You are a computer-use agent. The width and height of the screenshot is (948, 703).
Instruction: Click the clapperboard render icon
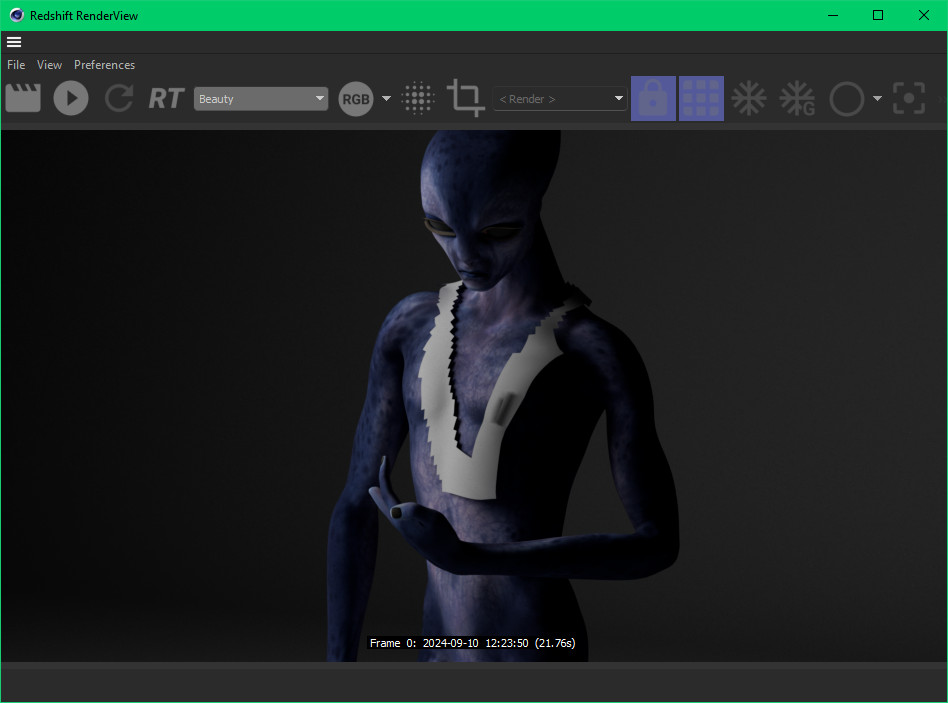[23, 98]
